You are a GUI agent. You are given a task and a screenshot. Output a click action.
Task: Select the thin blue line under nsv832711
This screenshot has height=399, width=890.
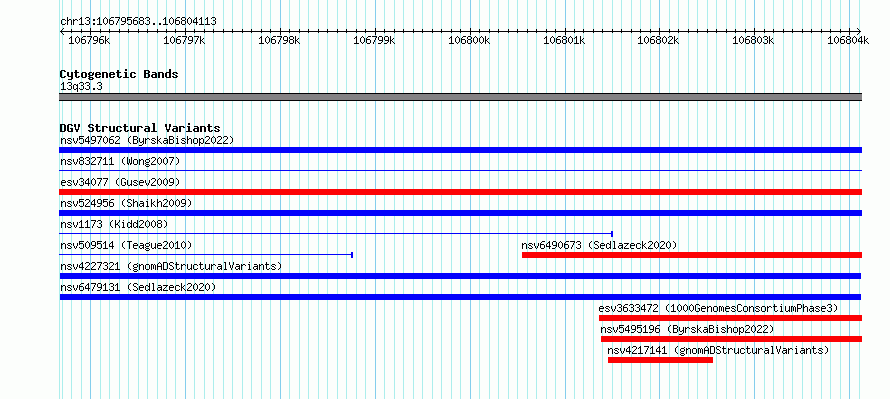pos(460,170)
